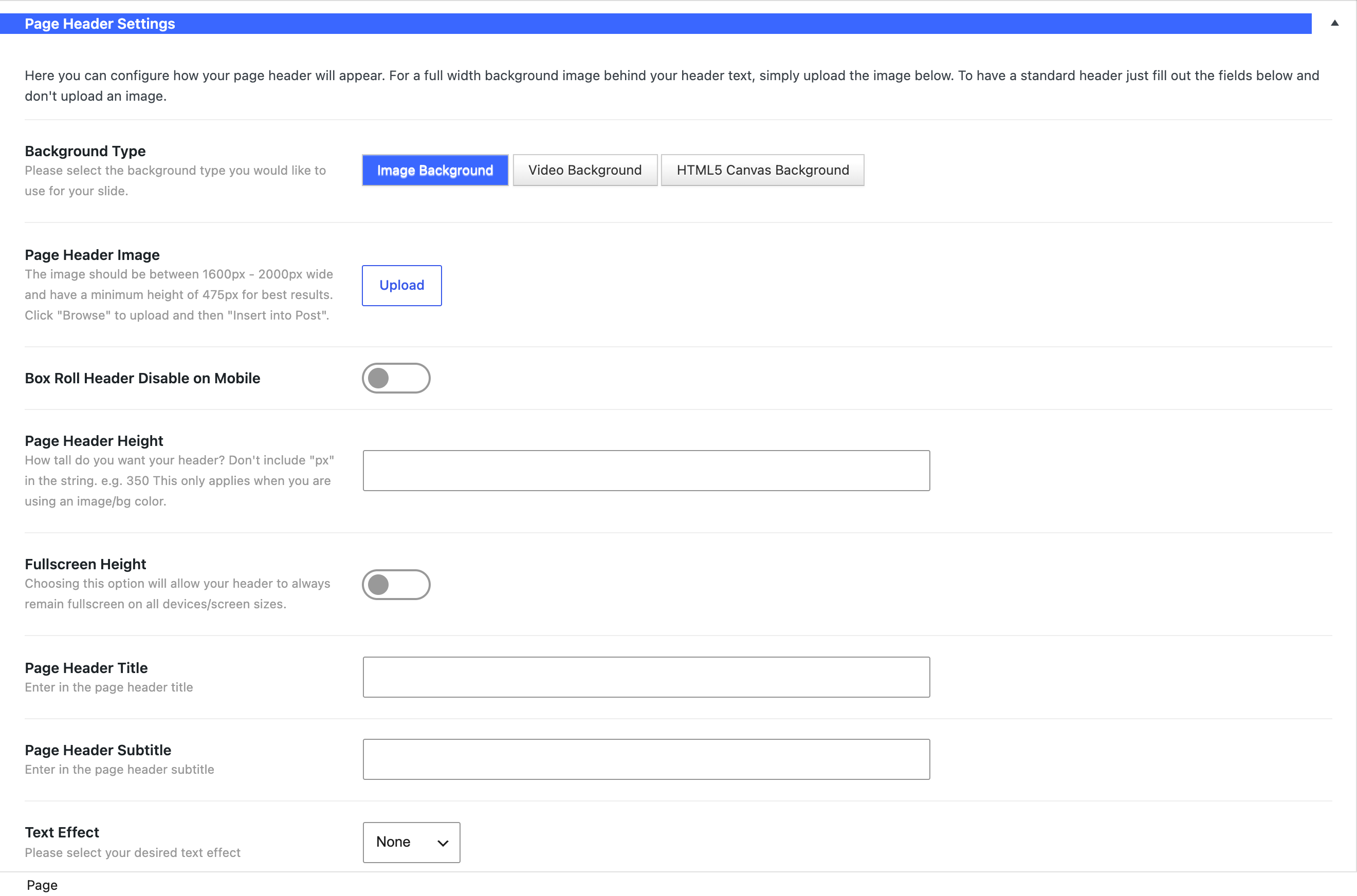Click the Text Effect label
The width and height of the screenshot is (1357, 896).
tap(62, 832)
